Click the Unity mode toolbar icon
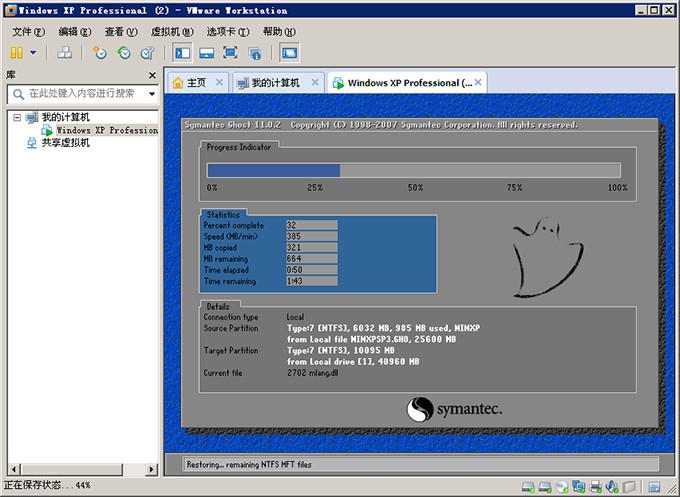The image size is (680, 497). click(x=255, y=53)
